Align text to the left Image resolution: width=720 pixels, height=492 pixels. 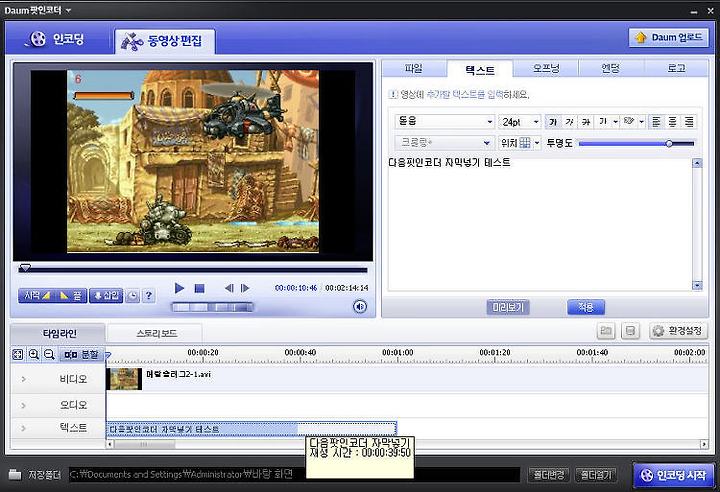[656, 122]
